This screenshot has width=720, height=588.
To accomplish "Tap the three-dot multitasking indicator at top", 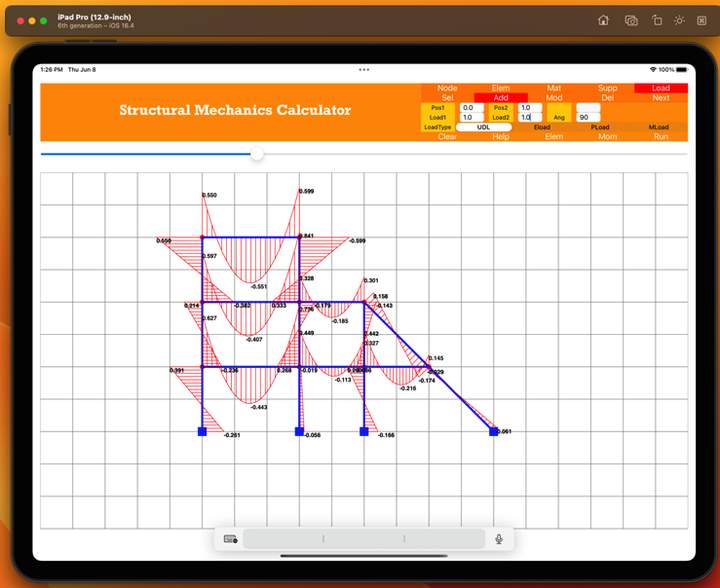I will (x=364, y=70).
